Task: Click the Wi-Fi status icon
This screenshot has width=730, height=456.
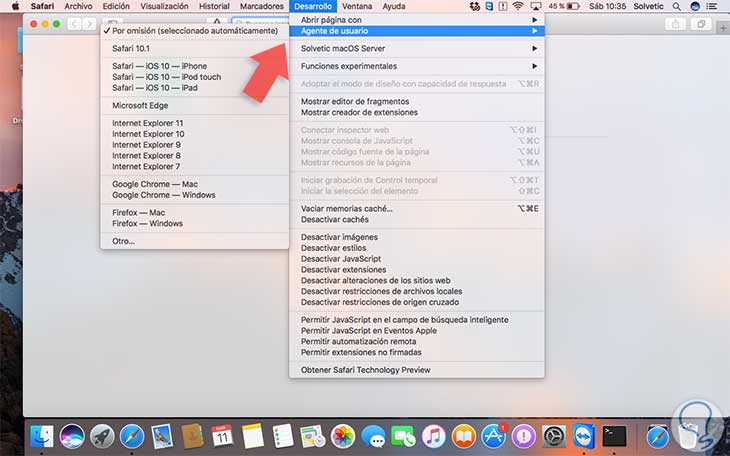Action: click(x=518, y=6)
